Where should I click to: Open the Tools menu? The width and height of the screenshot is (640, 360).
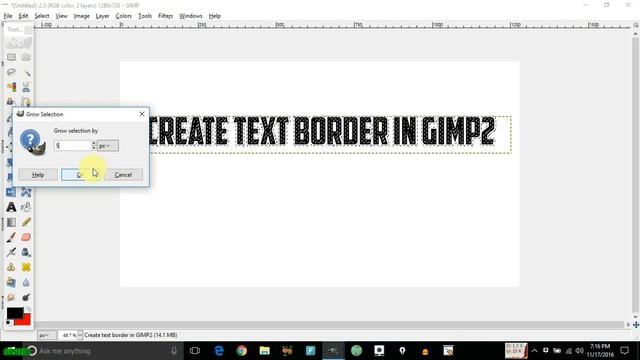point(145,16)
